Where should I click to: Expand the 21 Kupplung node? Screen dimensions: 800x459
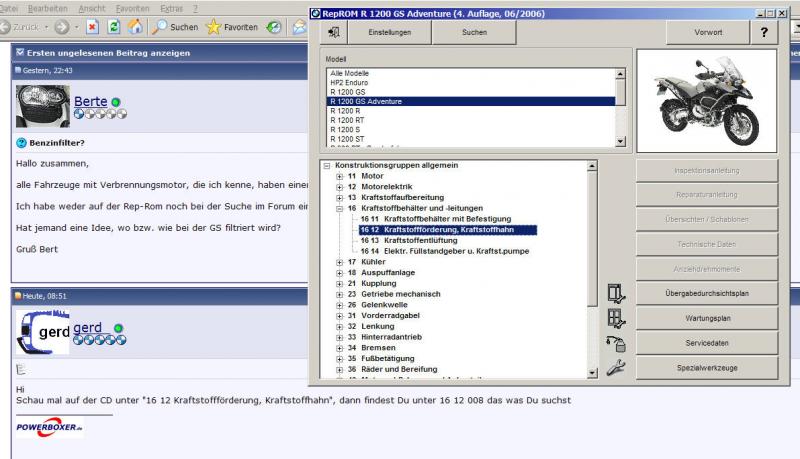click(340, 284)
